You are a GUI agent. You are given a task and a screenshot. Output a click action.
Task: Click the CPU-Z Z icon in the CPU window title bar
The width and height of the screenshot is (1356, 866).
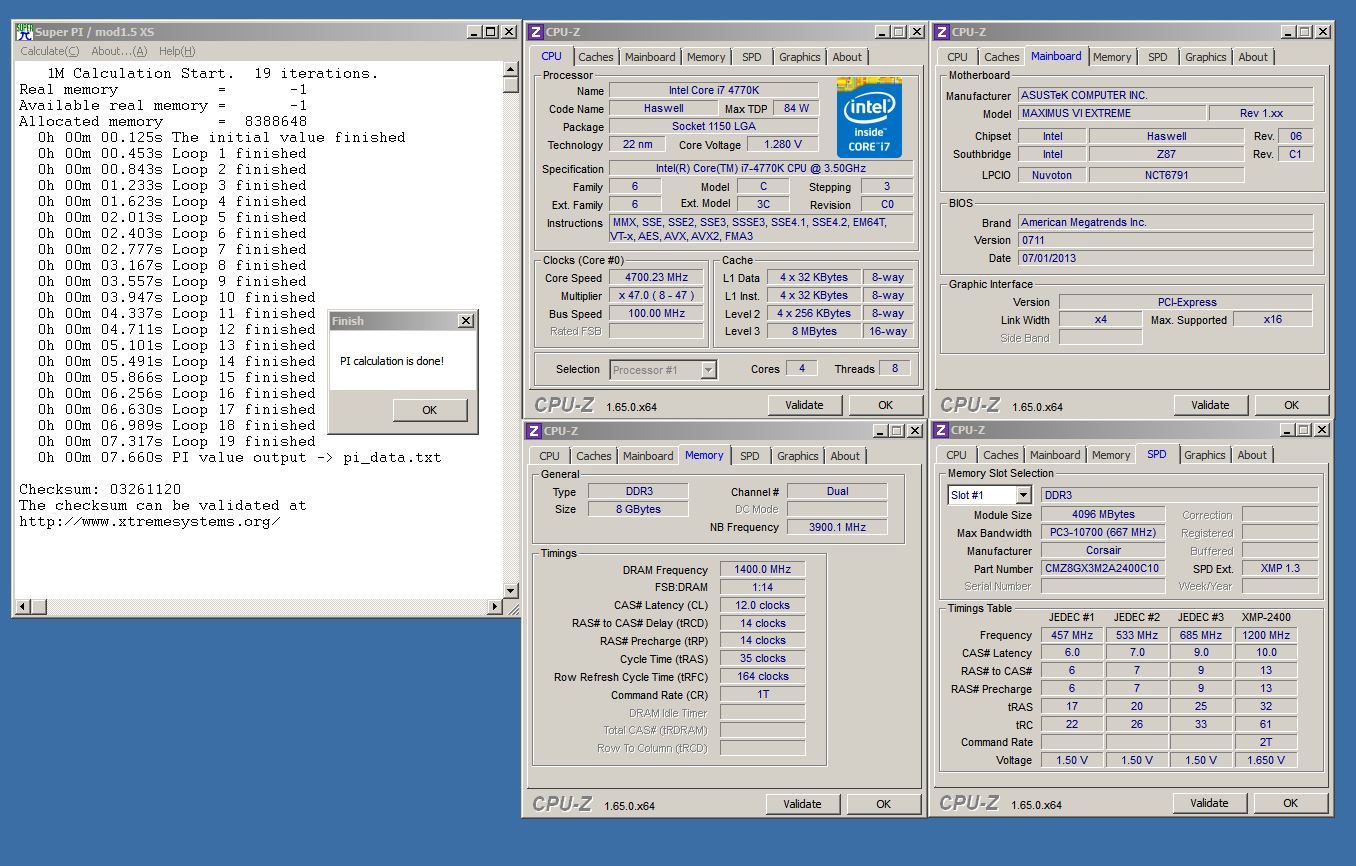click(536, 32)
